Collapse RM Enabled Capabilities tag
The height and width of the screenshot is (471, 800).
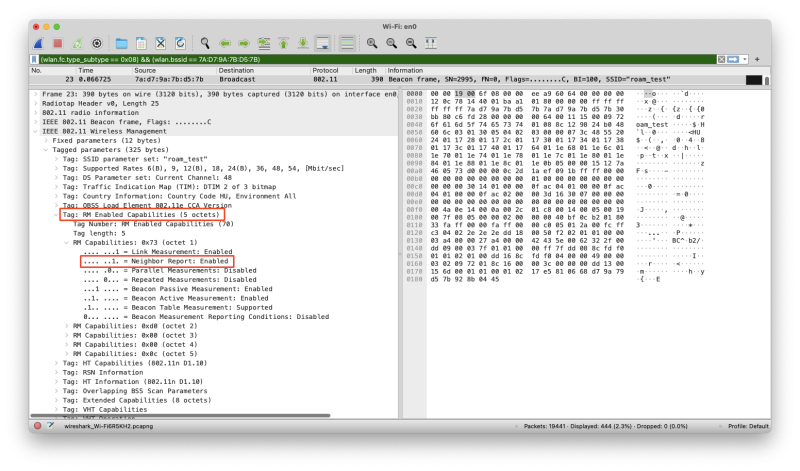coord(56,215)
